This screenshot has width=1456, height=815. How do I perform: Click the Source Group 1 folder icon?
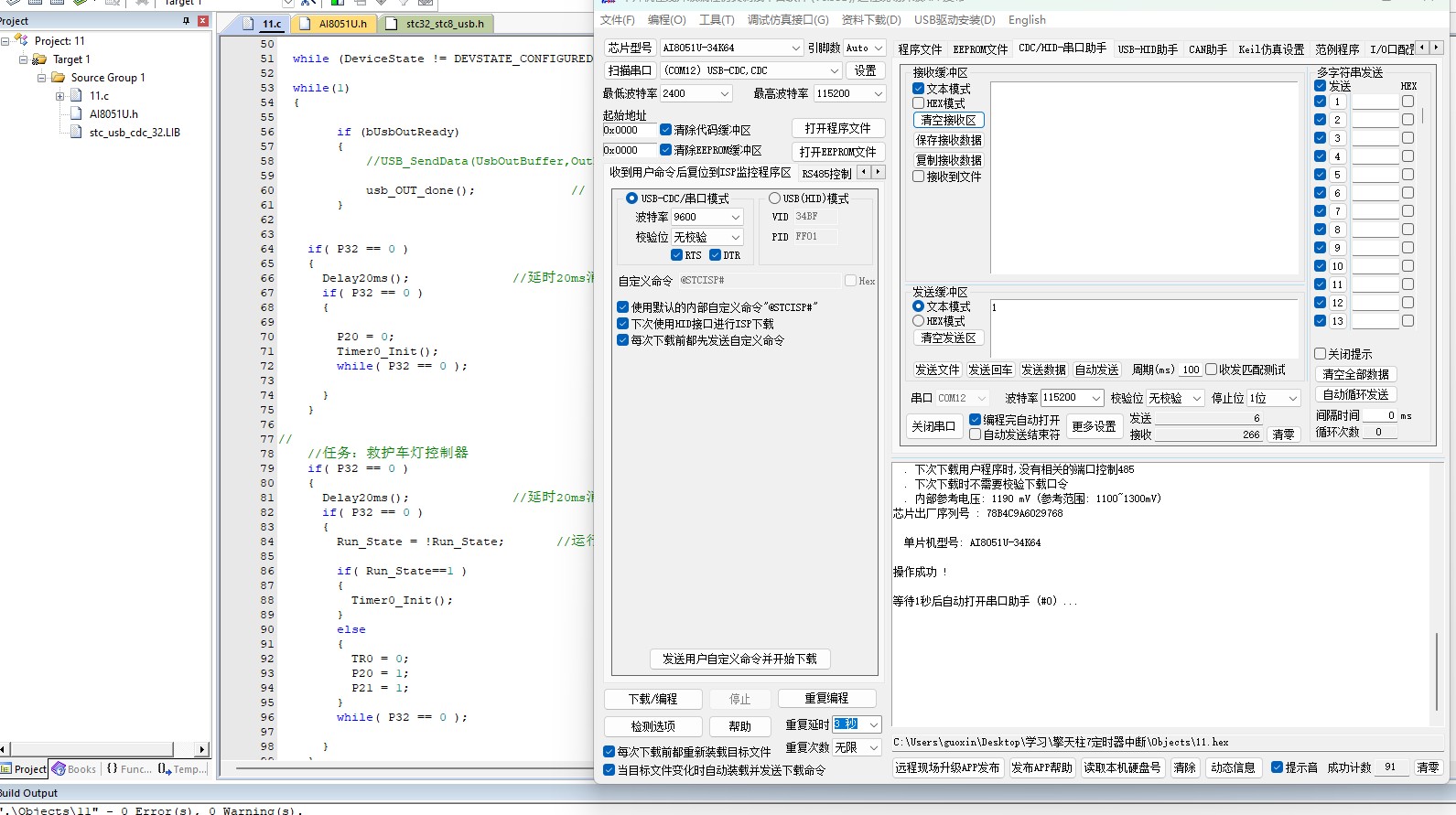[x=59, y=78]
